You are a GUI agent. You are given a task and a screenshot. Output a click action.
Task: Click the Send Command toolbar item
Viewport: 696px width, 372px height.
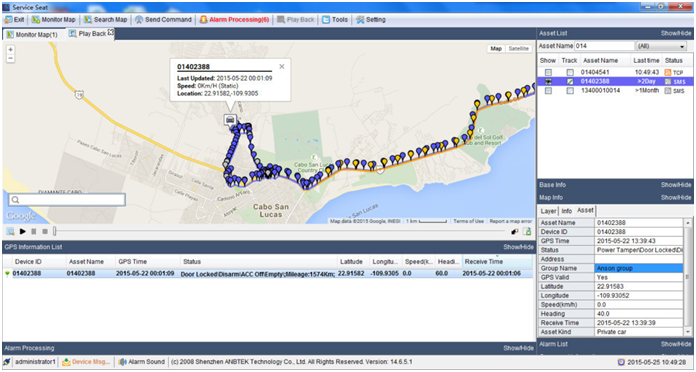(x=163, y=20)
